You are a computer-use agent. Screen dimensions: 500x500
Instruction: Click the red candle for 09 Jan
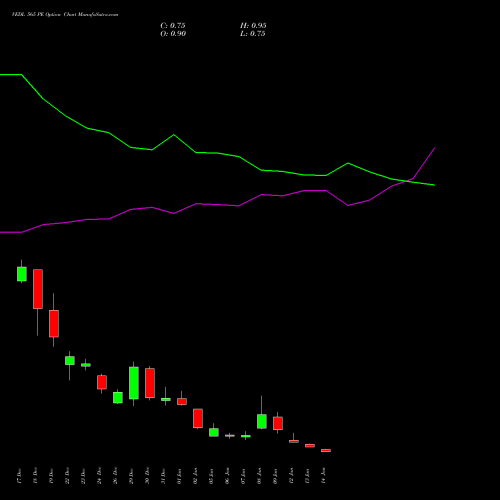pos(278,423)
